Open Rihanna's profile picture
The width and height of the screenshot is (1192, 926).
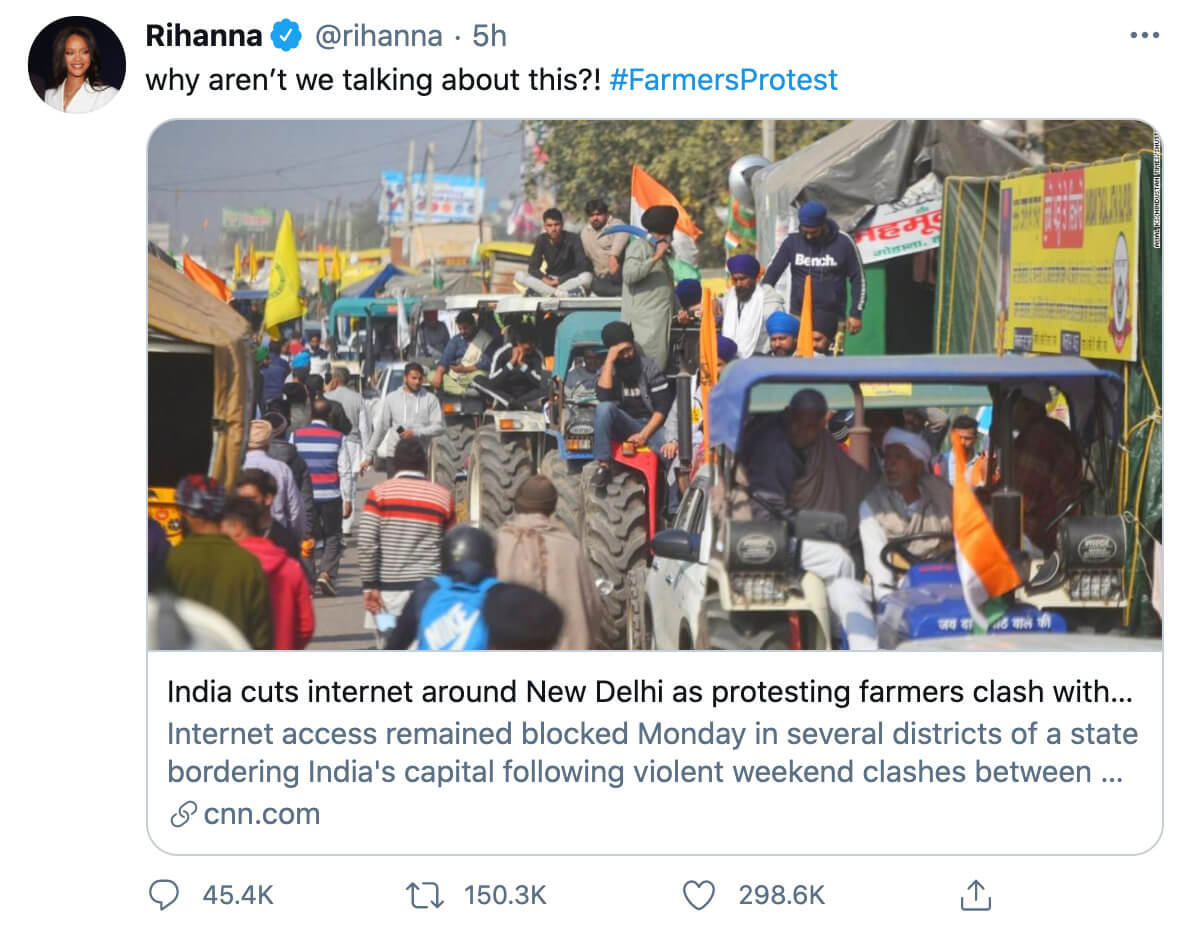(x=77, y=65)
